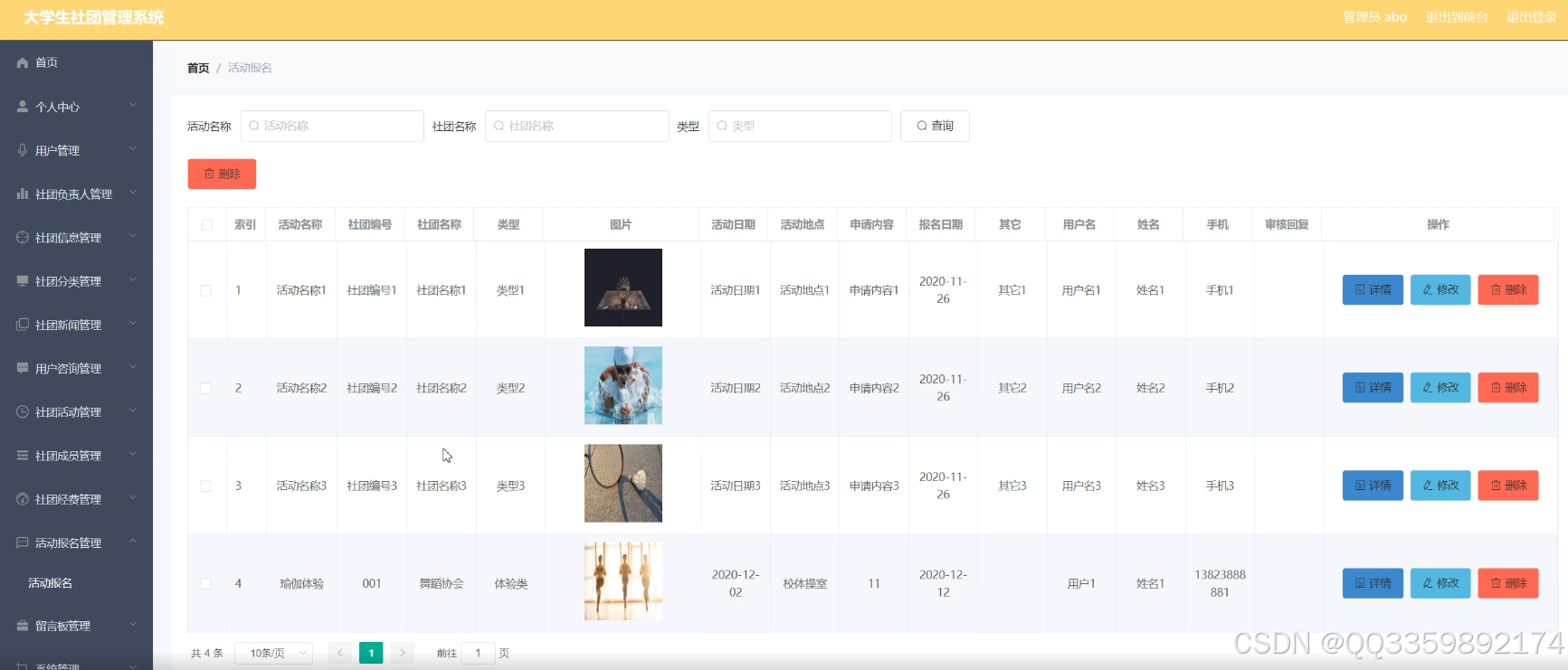Click the 前往 page number input

point(478,653)
